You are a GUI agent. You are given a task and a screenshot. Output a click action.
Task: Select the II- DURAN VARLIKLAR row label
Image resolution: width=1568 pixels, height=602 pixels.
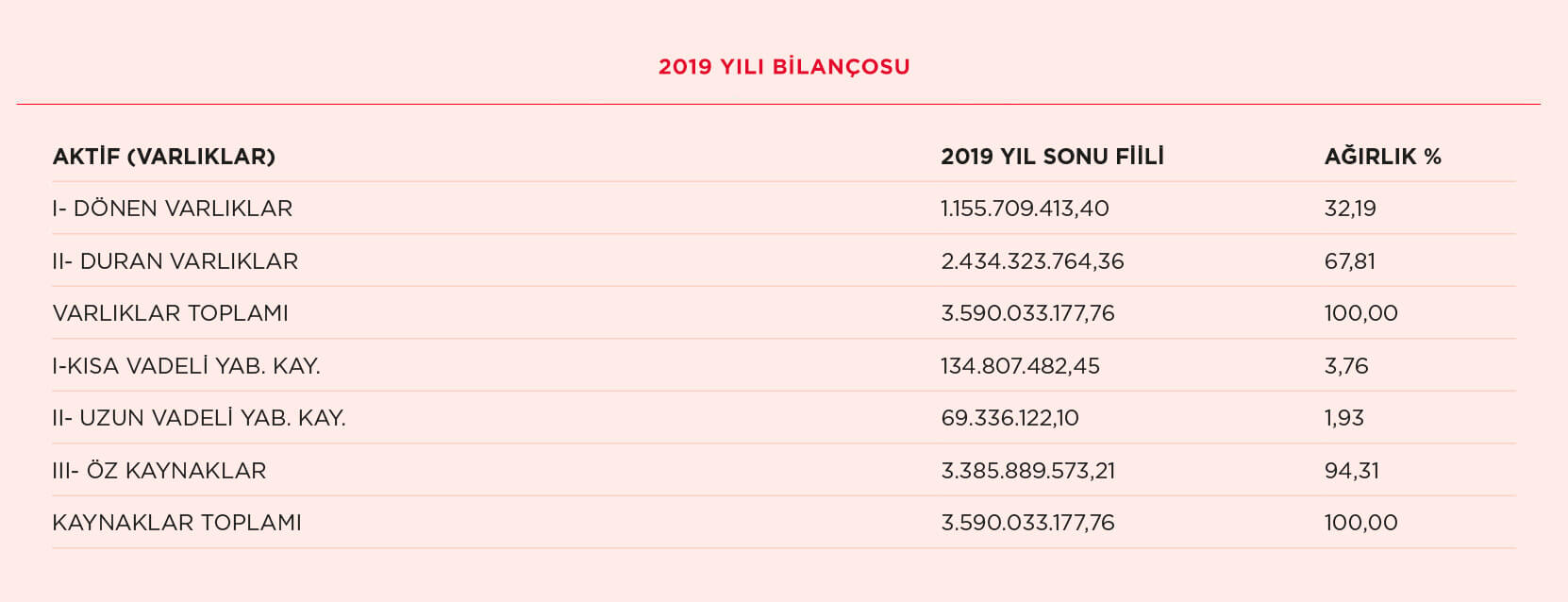click(175, 261)
